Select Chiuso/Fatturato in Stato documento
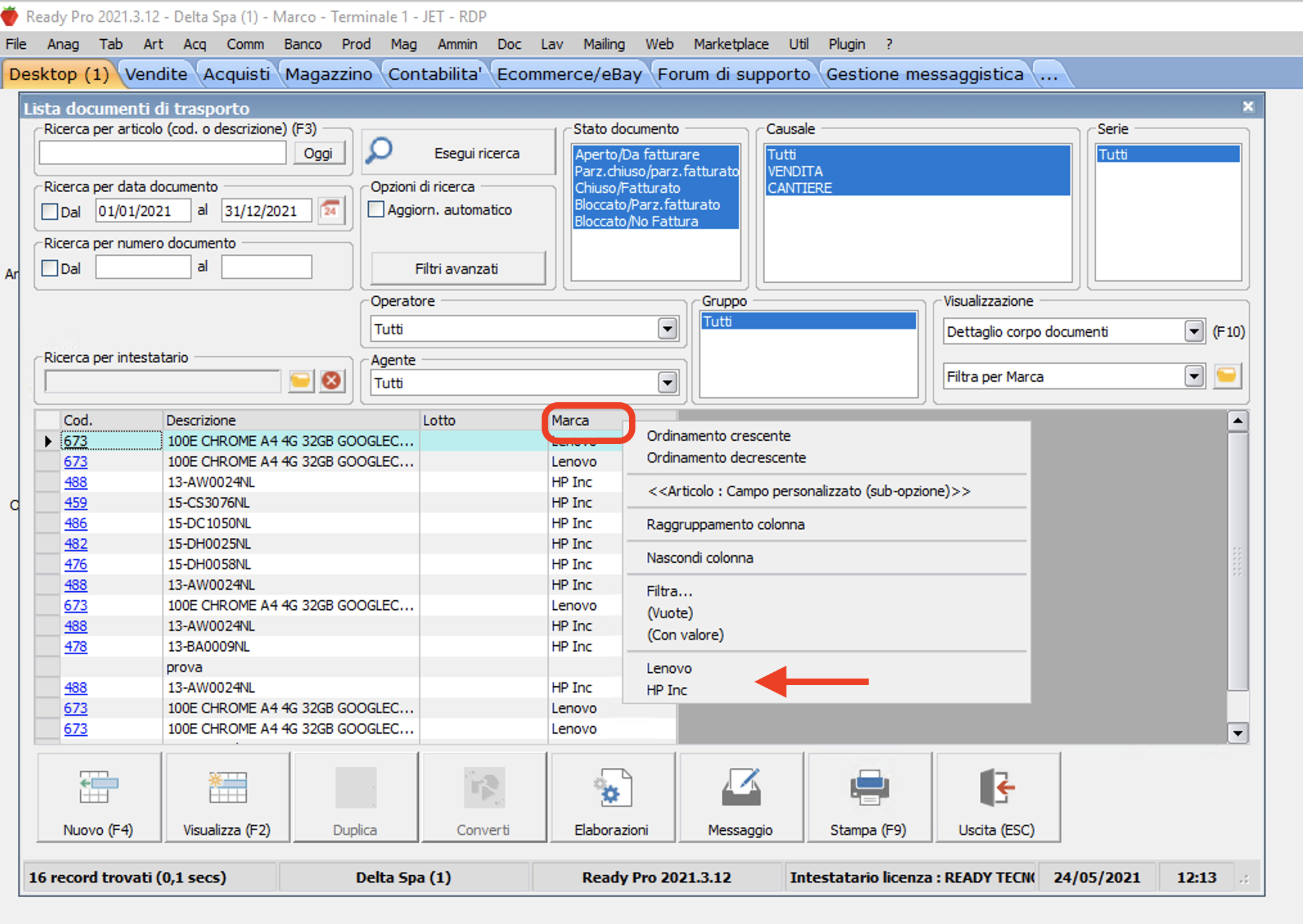 [655, 188]
